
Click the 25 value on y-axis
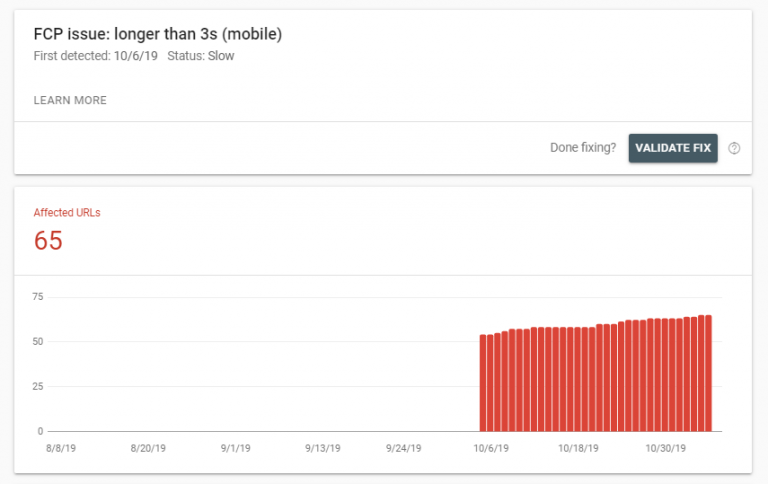click(x=38, y=386)
